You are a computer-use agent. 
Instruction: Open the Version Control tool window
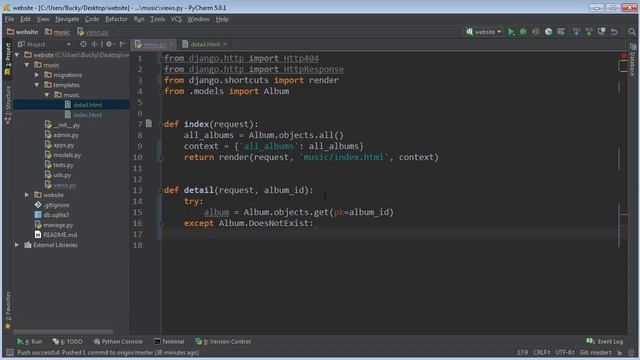(x=223, y=341)
